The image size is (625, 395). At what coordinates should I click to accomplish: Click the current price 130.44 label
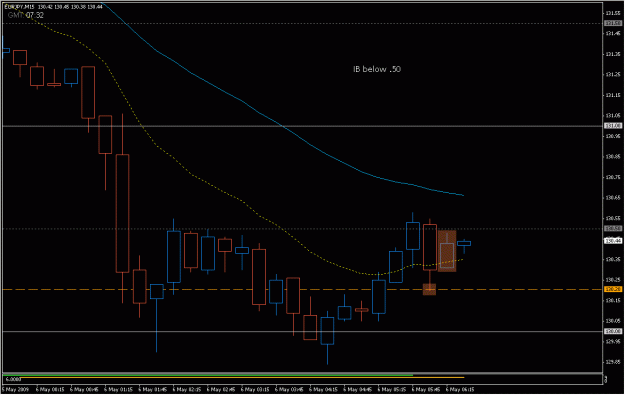[613, 241]
